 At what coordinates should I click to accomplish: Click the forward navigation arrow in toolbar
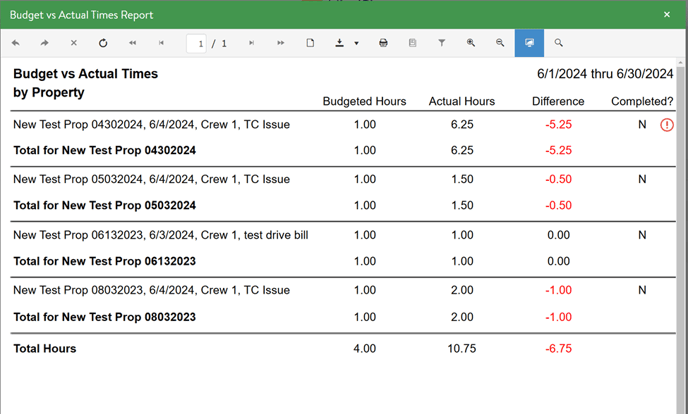[x=45, y=44]
